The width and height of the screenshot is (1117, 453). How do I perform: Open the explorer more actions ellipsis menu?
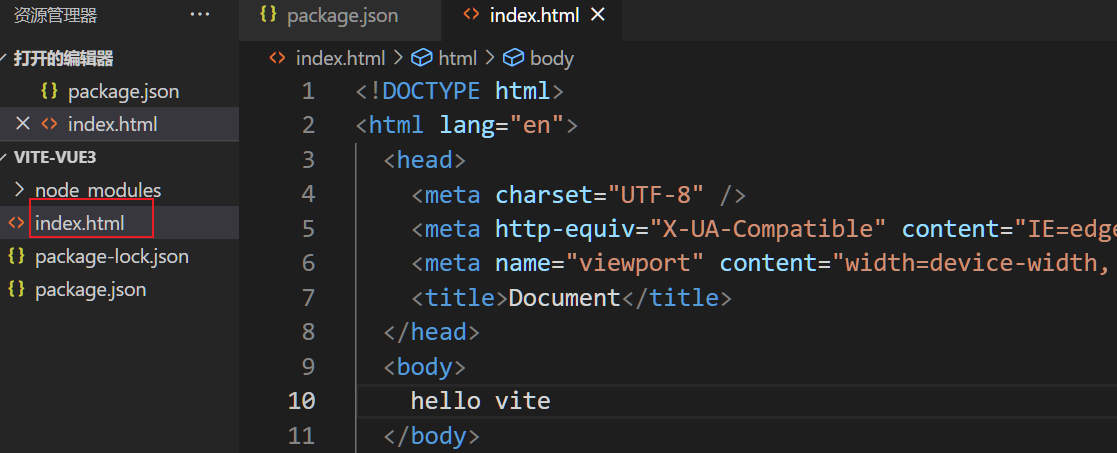(200, 15)
